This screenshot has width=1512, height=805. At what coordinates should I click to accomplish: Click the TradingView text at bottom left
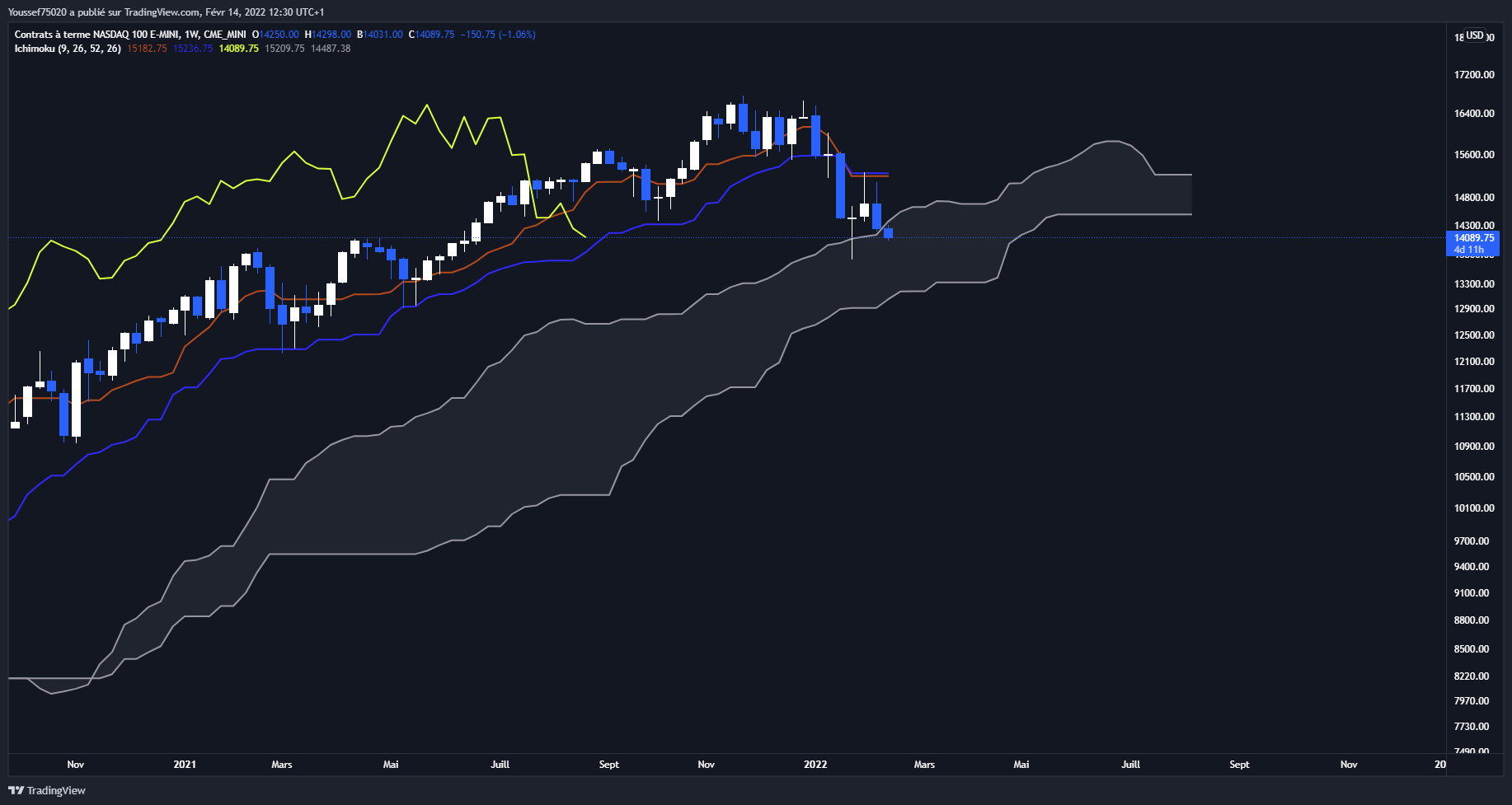pyautogui.click(x=56, y=790)
